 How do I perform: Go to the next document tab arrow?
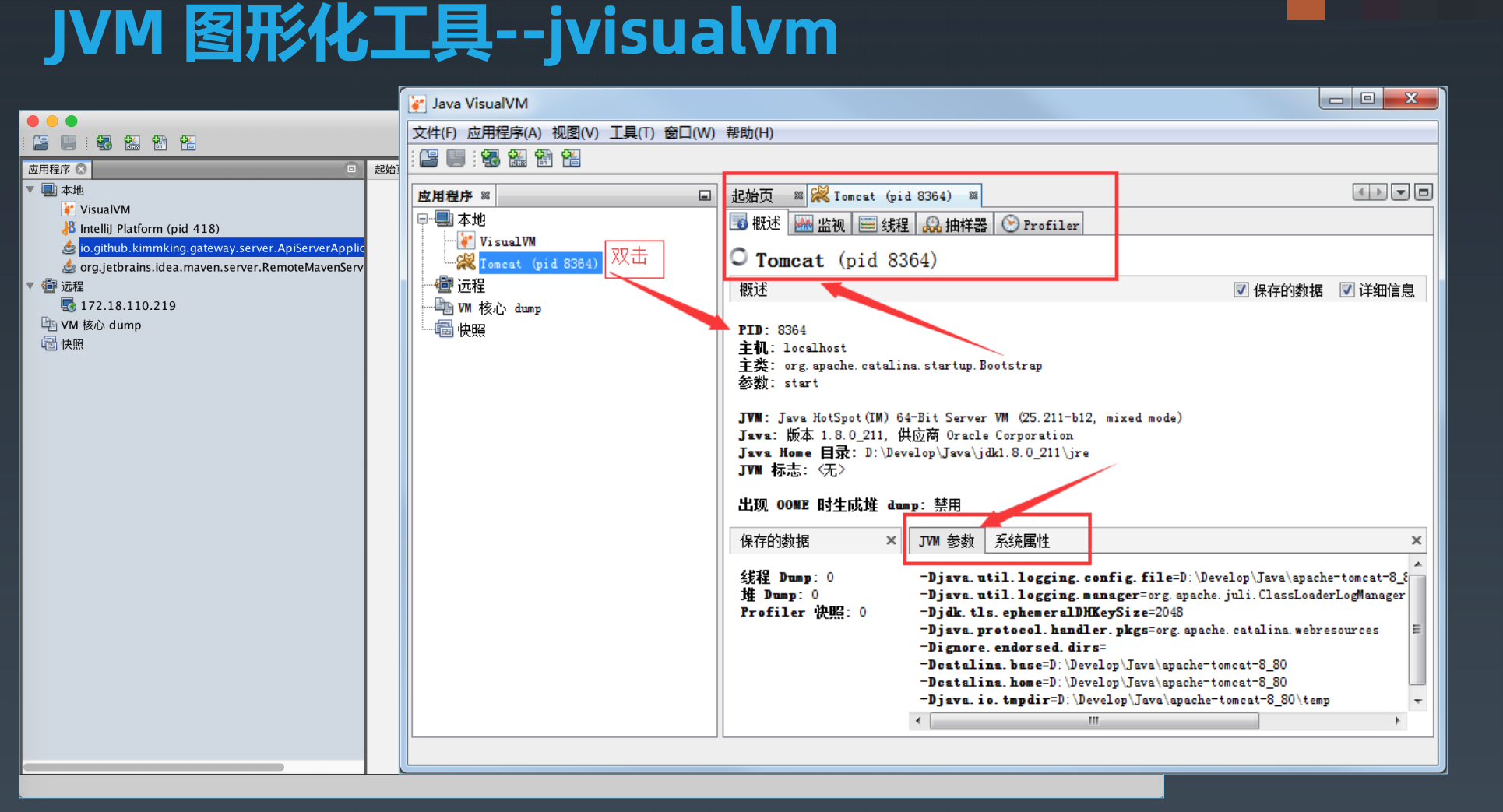point(1378,192)
